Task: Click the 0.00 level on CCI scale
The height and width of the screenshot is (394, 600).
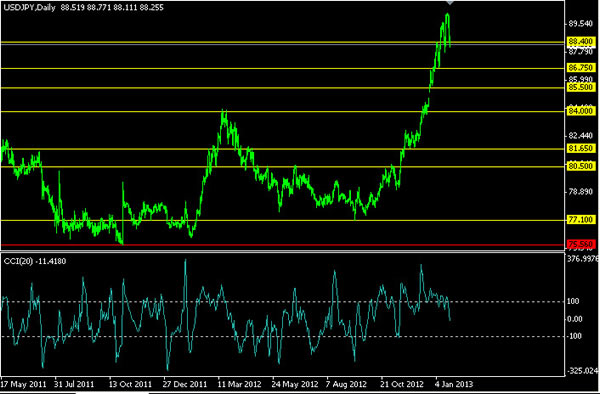Action: click(x=574, y=319)
